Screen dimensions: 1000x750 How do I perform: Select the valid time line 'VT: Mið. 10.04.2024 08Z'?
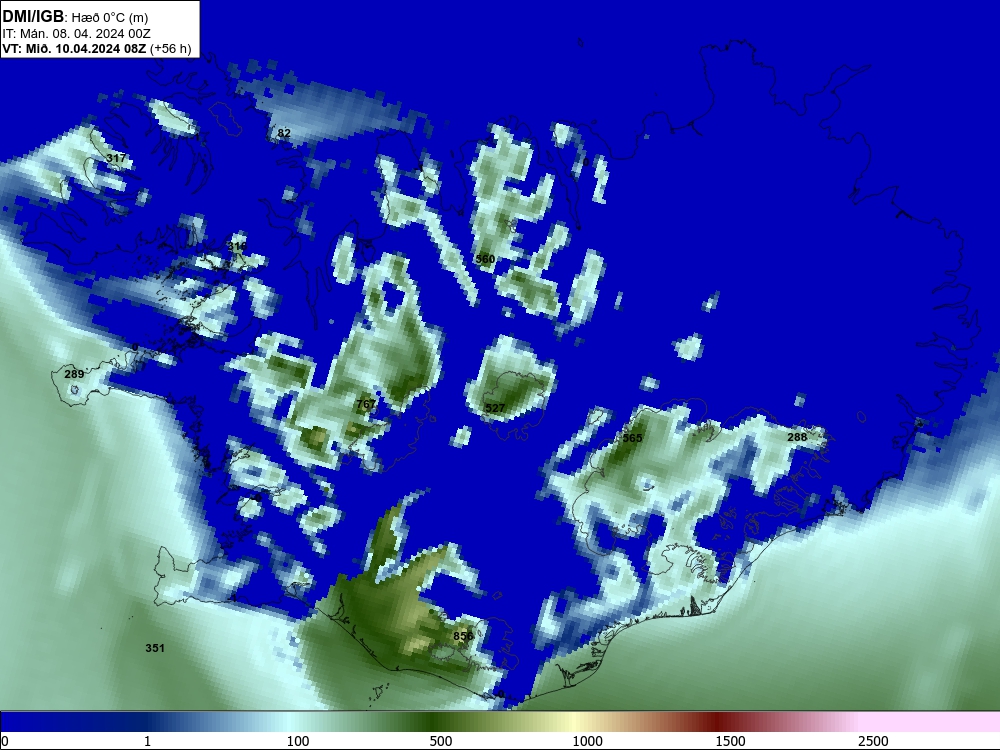(x=74, y=48)
